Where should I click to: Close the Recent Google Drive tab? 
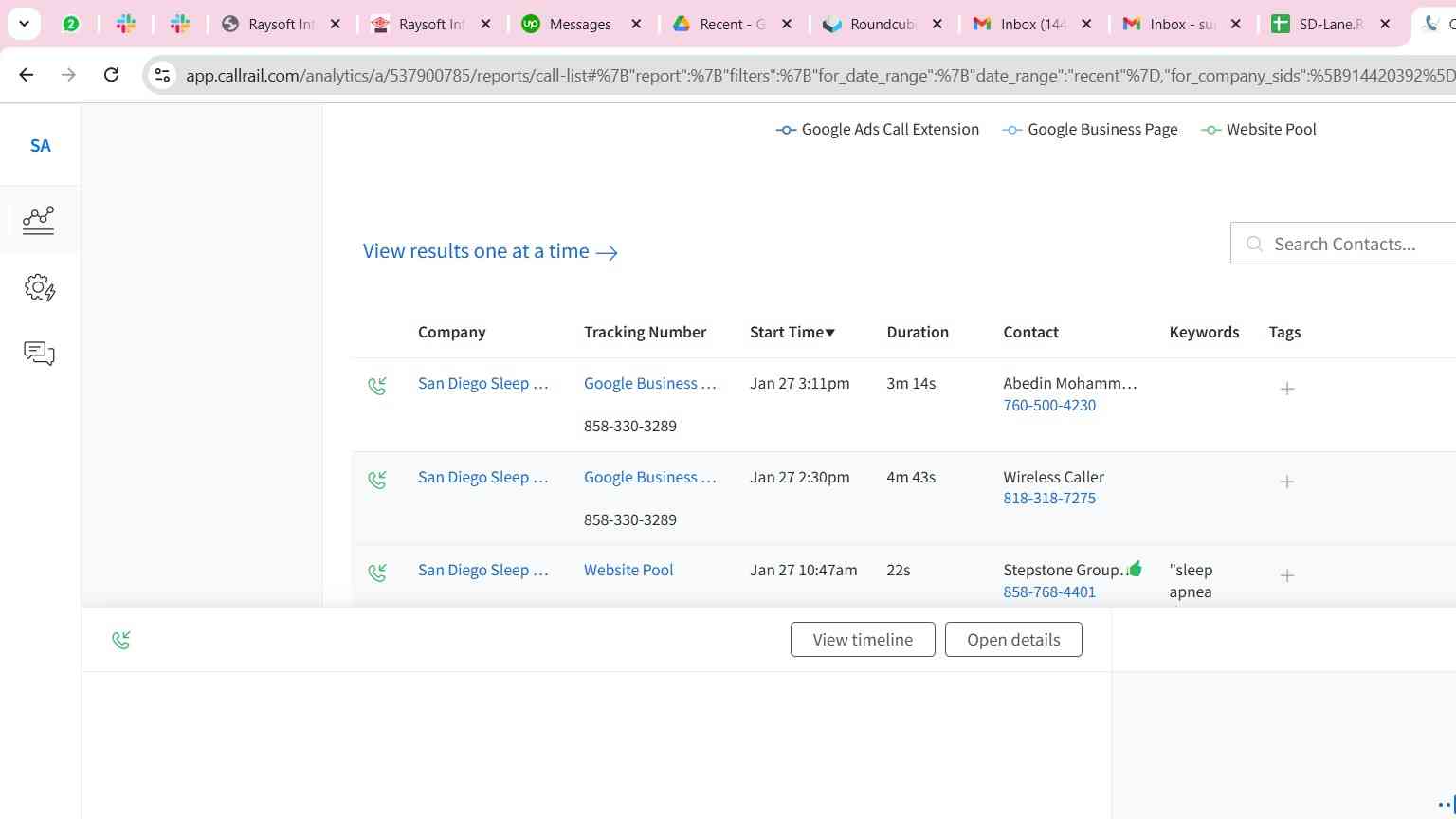click(x=787, y=25)
